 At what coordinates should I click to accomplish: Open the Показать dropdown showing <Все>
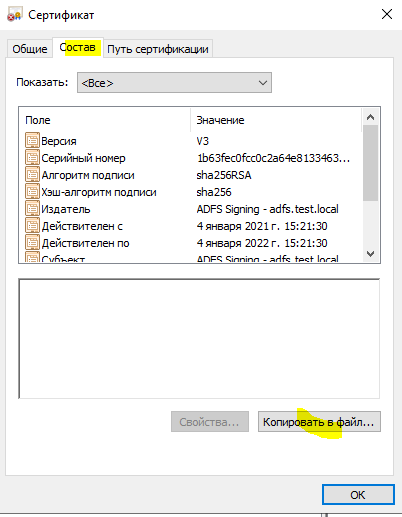[174, 83]
